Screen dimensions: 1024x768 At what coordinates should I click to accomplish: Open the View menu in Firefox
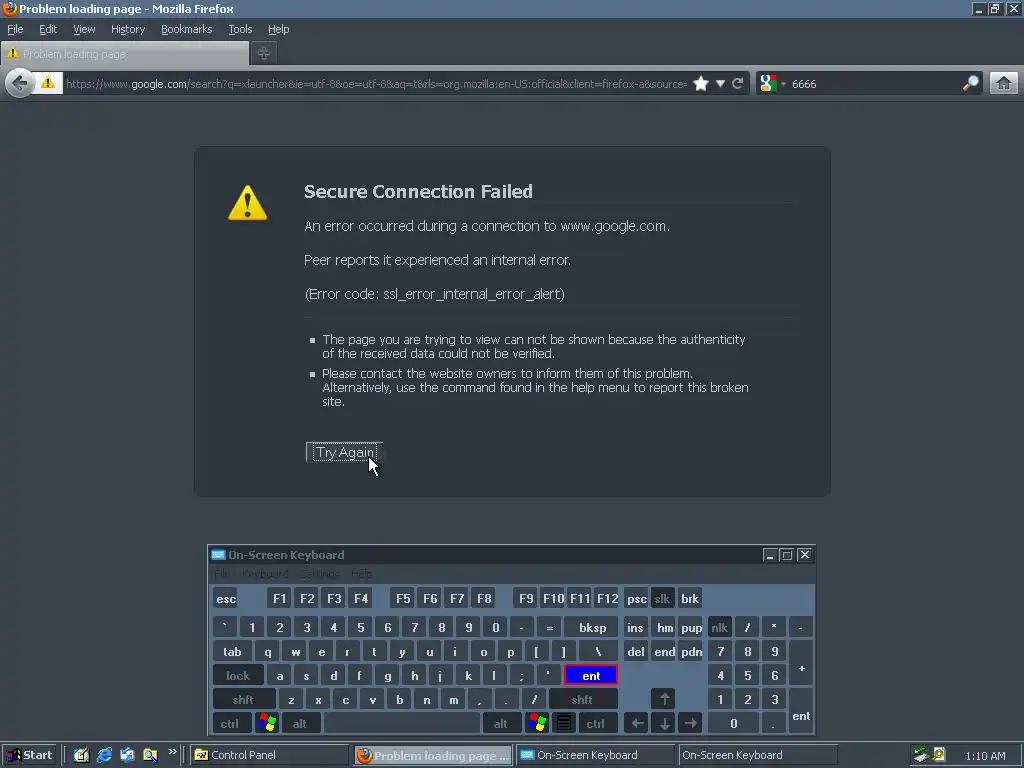point(84,29)
